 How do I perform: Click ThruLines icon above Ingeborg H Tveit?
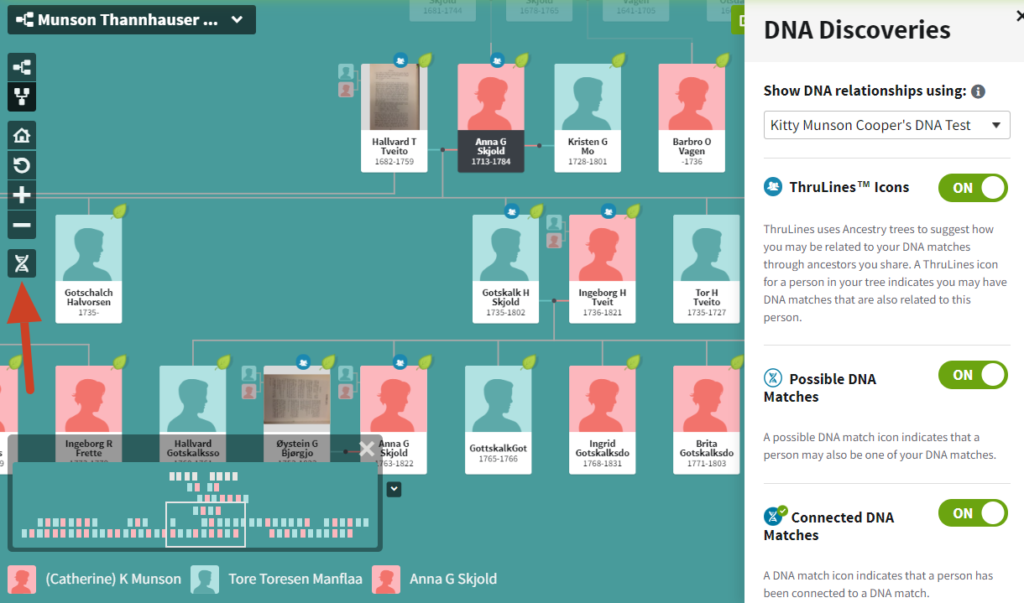[608, 212]
